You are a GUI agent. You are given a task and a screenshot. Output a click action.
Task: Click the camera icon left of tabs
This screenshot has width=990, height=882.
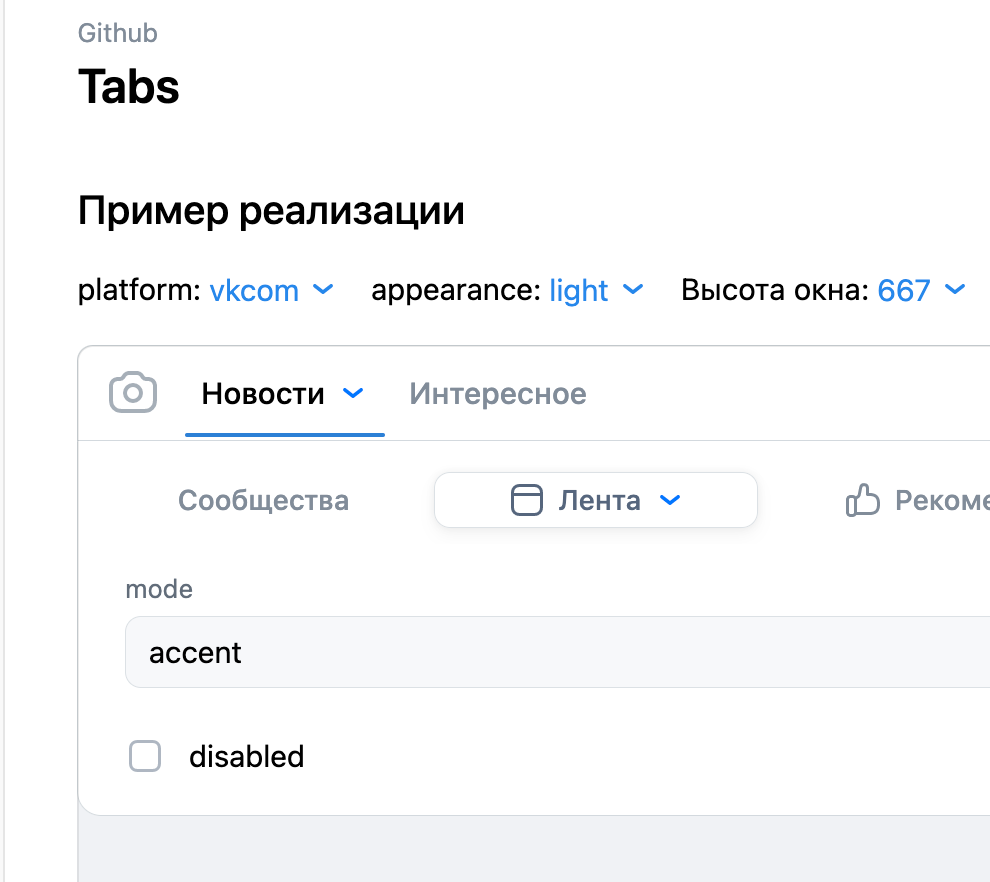click(133, 393)
